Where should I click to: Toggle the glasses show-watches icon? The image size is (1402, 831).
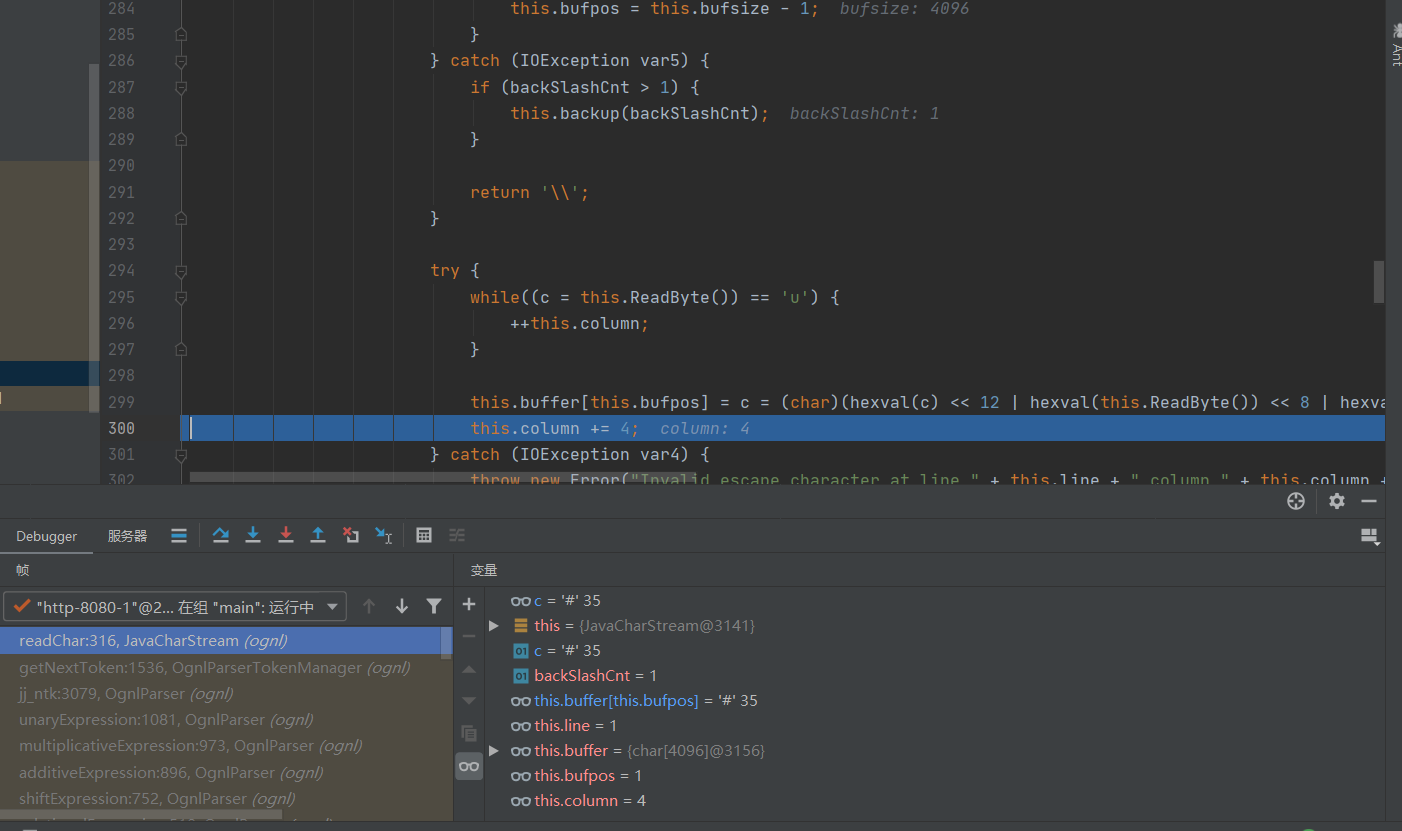pos(469,766)
